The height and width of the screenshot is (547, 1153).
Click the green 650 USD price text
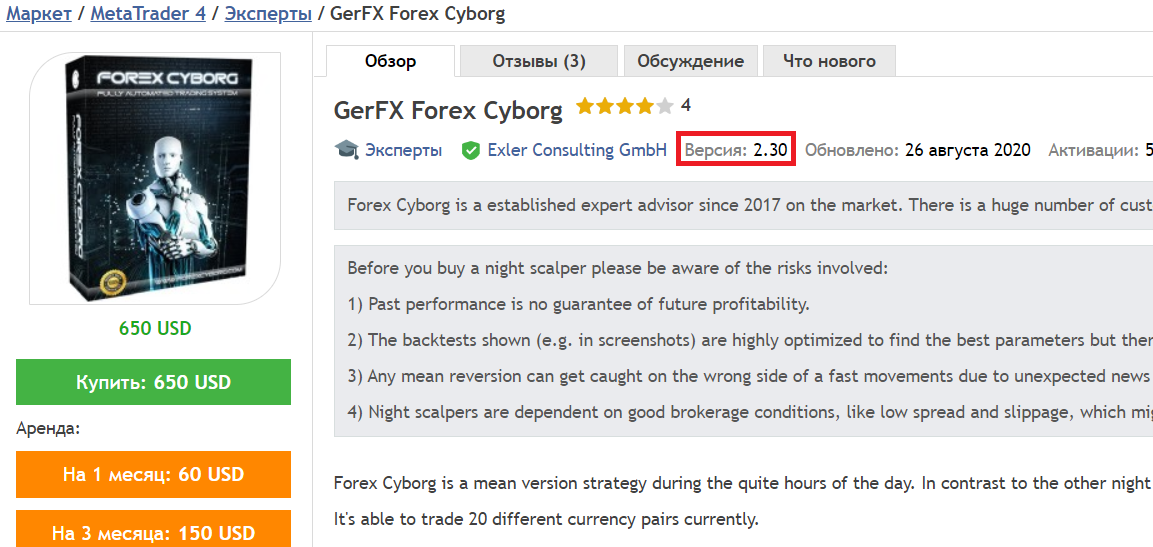[x=154, y=328]
